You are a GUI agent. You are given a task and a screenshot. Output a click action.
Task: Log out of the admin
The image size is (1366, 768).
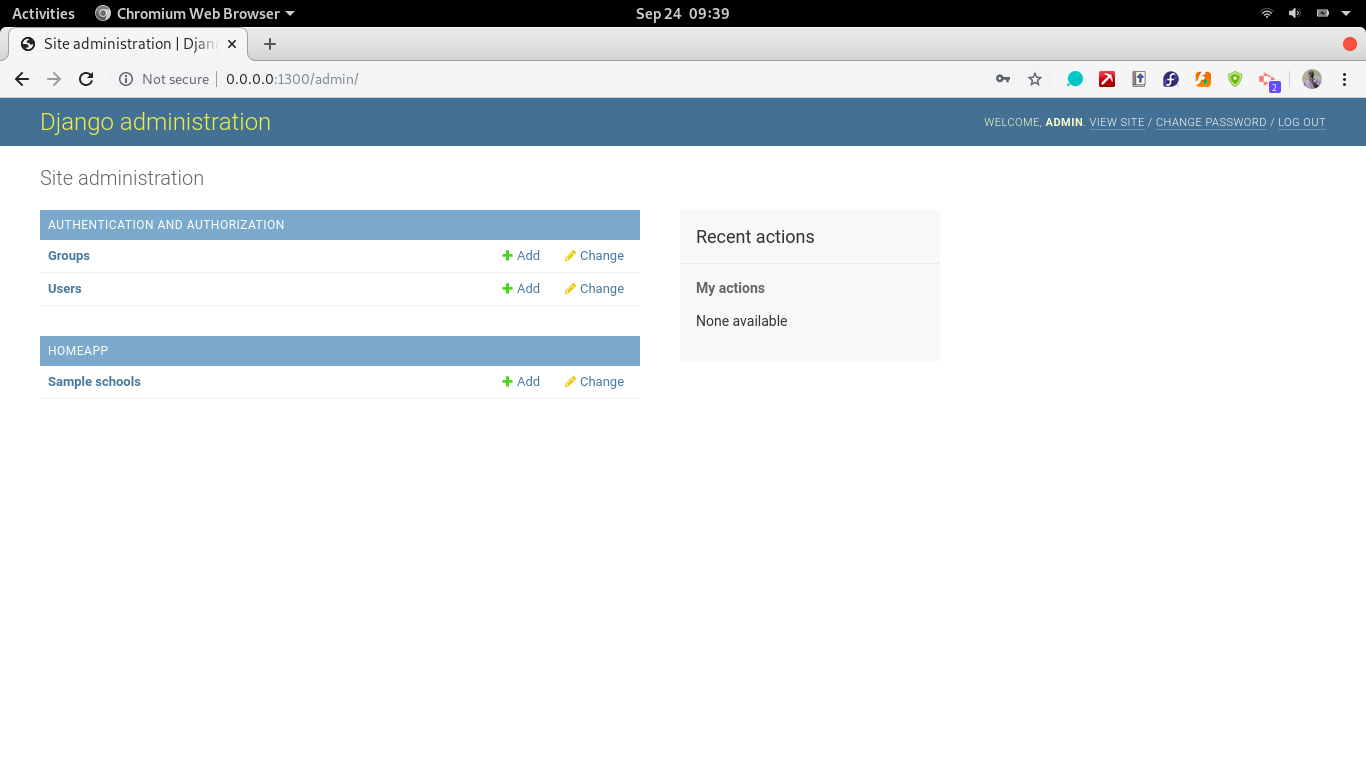[x=1302, y=122]
